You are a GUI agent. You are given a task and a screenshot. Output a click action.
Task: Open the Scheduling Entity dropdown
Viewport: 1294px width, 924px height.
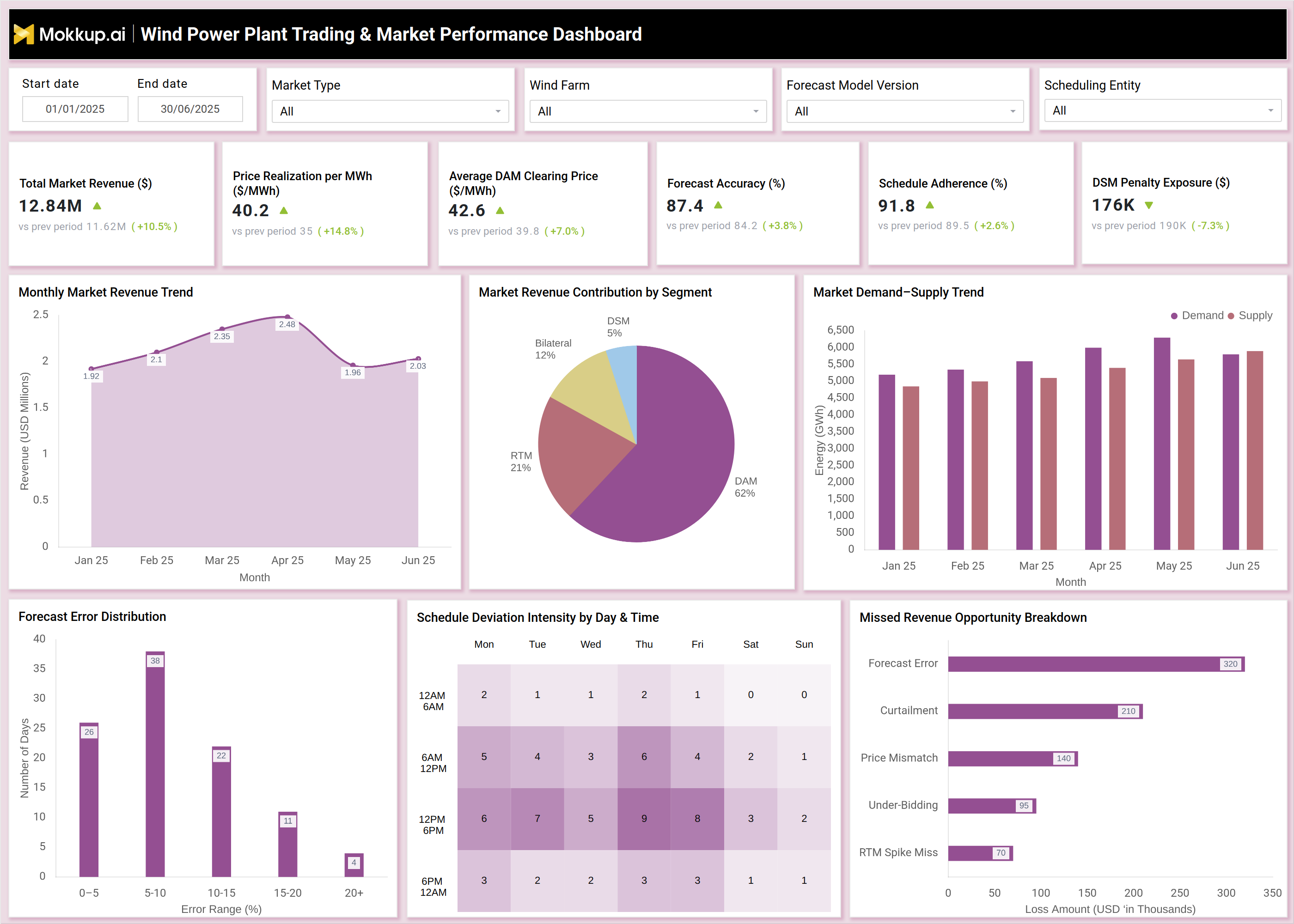coord(1163,110)
